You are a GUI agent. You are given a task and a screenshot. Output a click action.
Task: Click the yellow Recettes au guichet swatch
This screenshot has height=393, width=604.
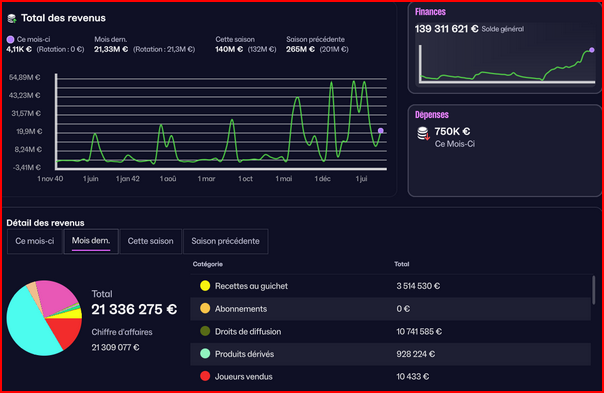(x=205, y=286)
